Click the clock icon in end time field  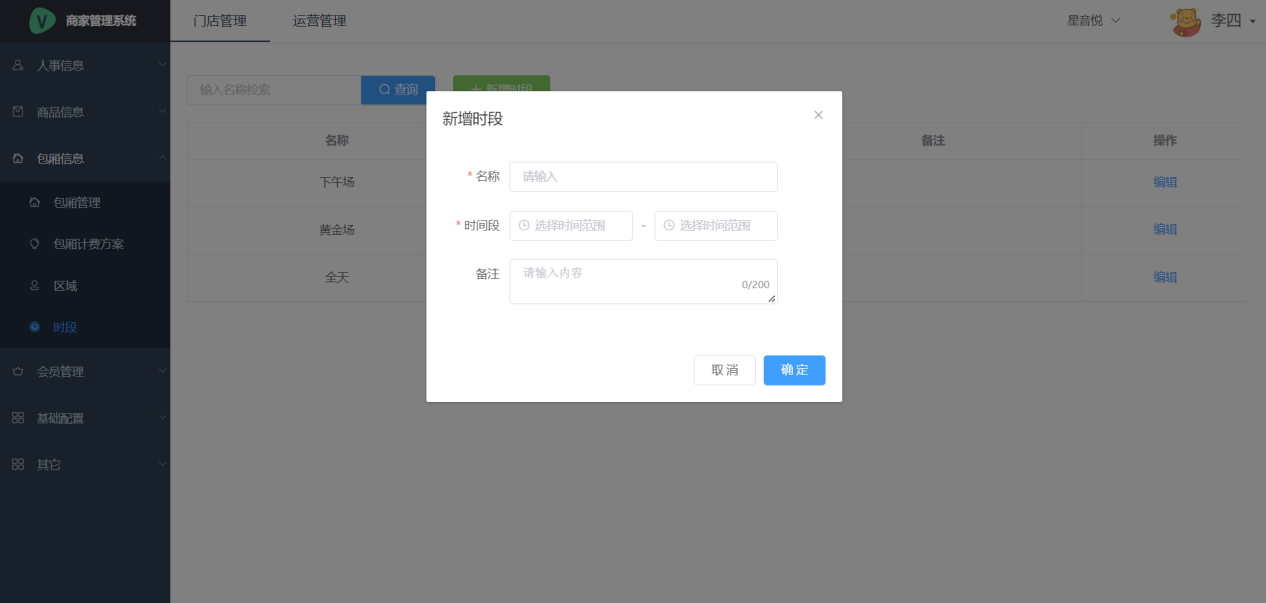[669, 226]
